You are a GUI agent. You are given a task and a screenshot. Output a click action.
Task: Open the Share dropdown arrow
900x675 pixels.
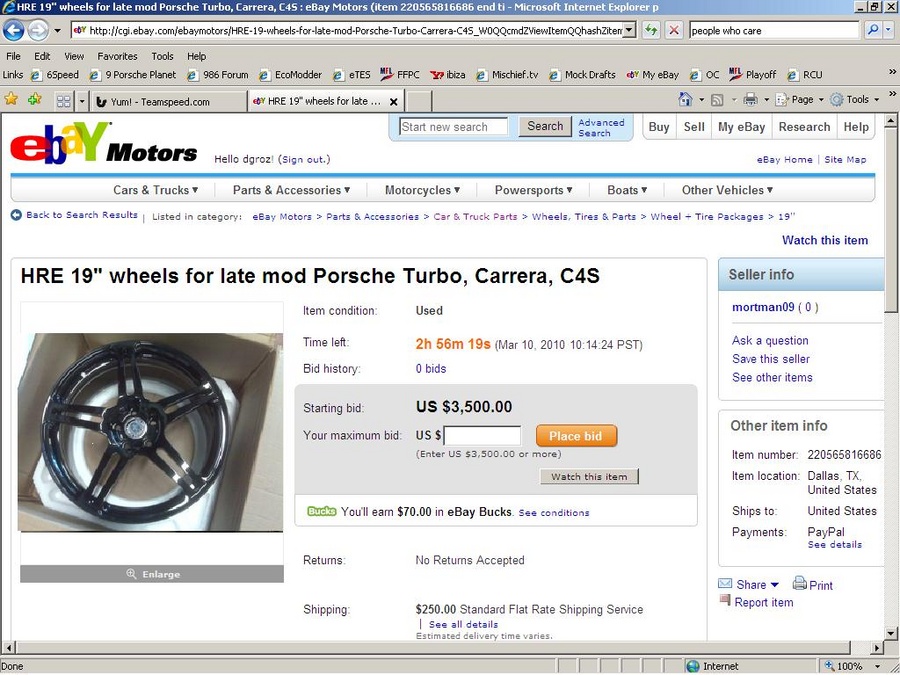click(x=774, y=585)
